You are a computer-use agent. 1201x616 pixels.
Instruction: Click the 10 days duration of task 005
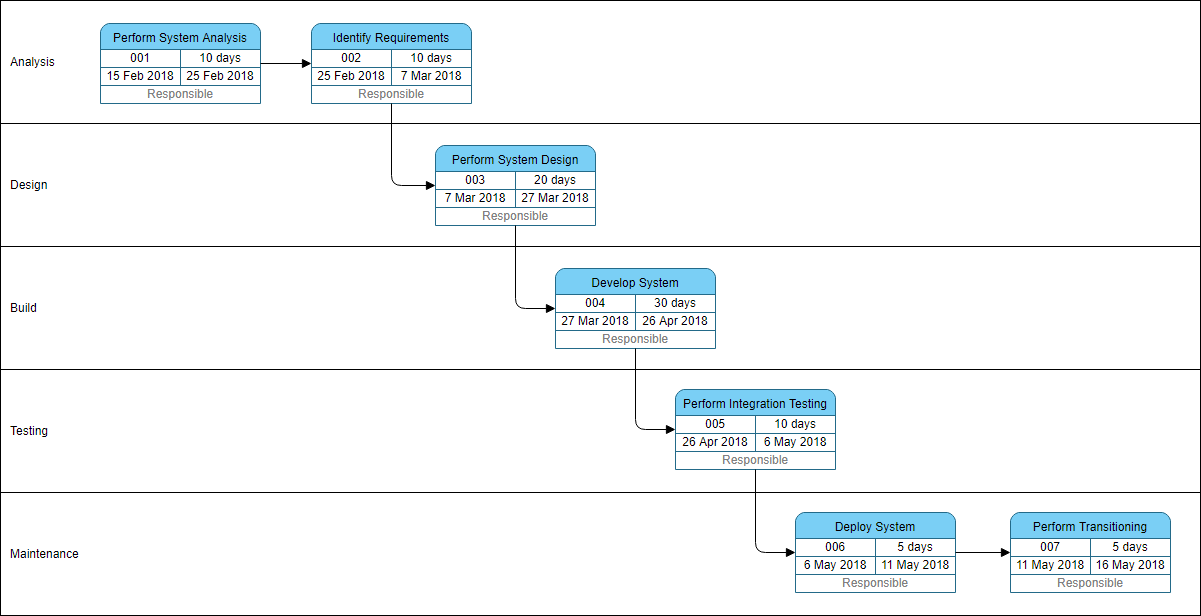[795, 424]
